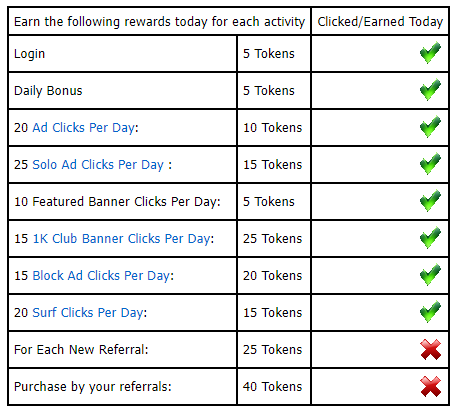The height and width of the screenshot is (413, 456).
Task: Click the 40 Tokens reward cell
Action: click(x=272, y=387)
